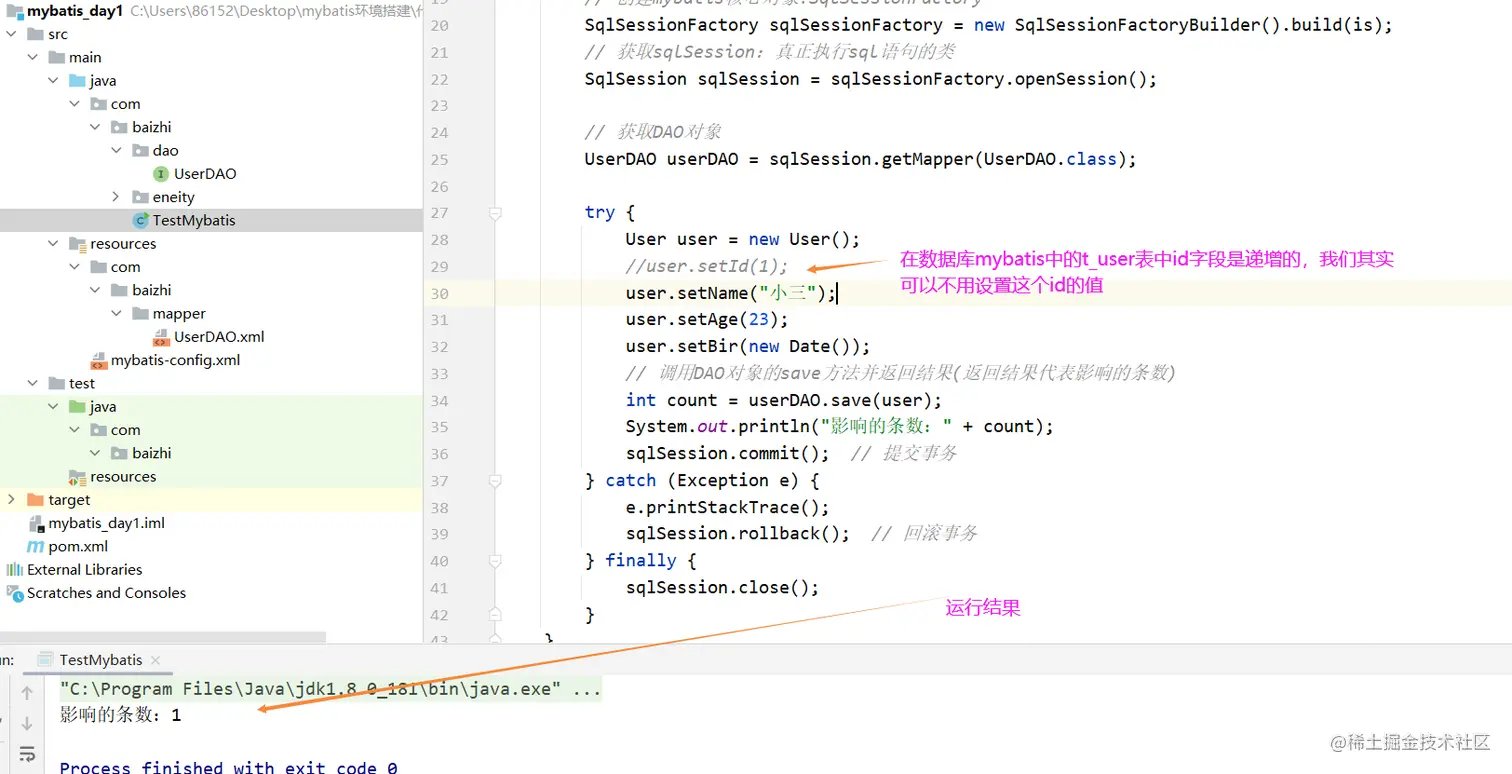Collapse the dao package chevron
Image resolution: width=1512 pixels, height=774 pixels.
point(117,151)
